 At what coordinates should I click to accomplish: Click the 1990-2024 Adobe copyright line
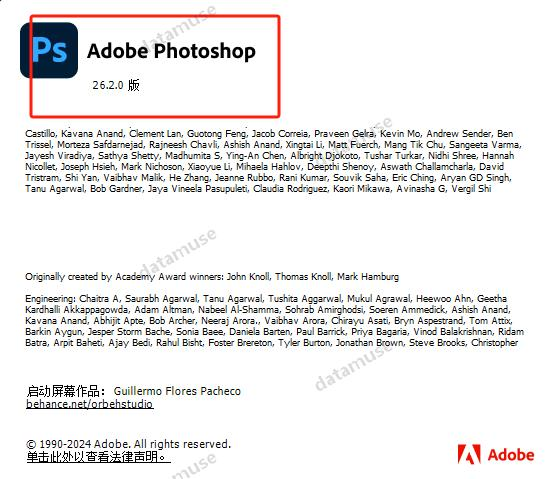(x=129, y=444)
